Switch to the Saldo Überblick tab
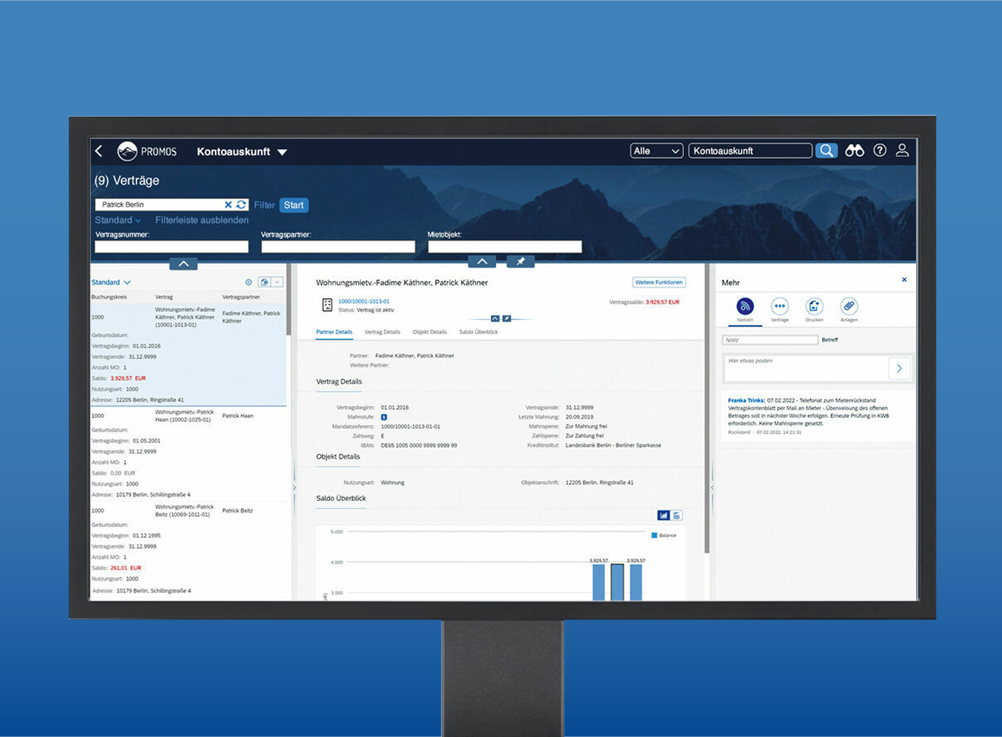1002x737 pixels. click(x=478, y=332)
